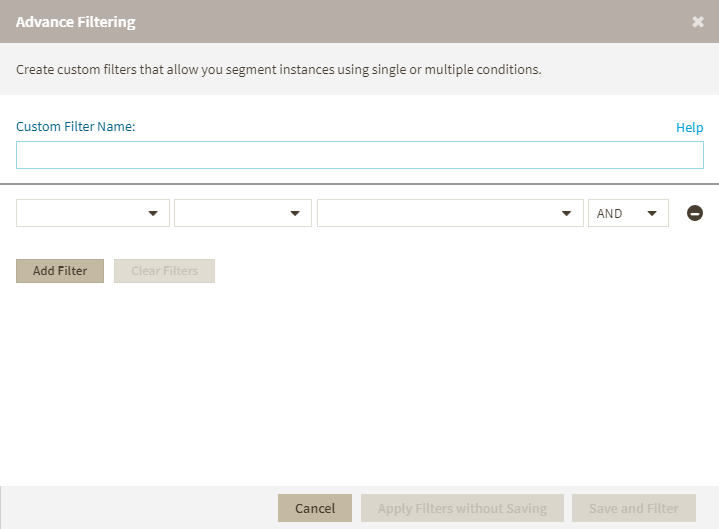Open the Help link
719x529 pixels.
690,128
